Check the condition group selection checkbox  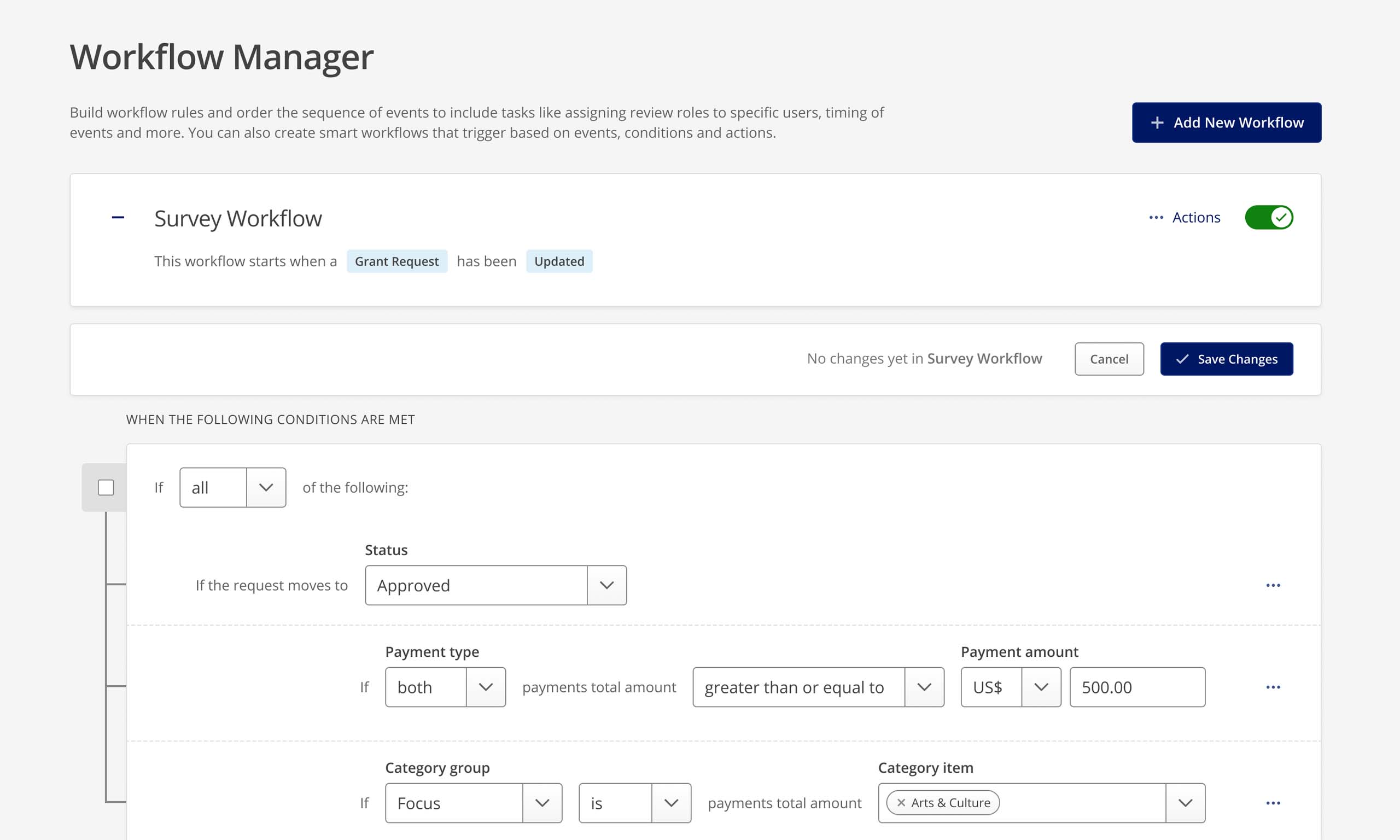pos(105,487)
